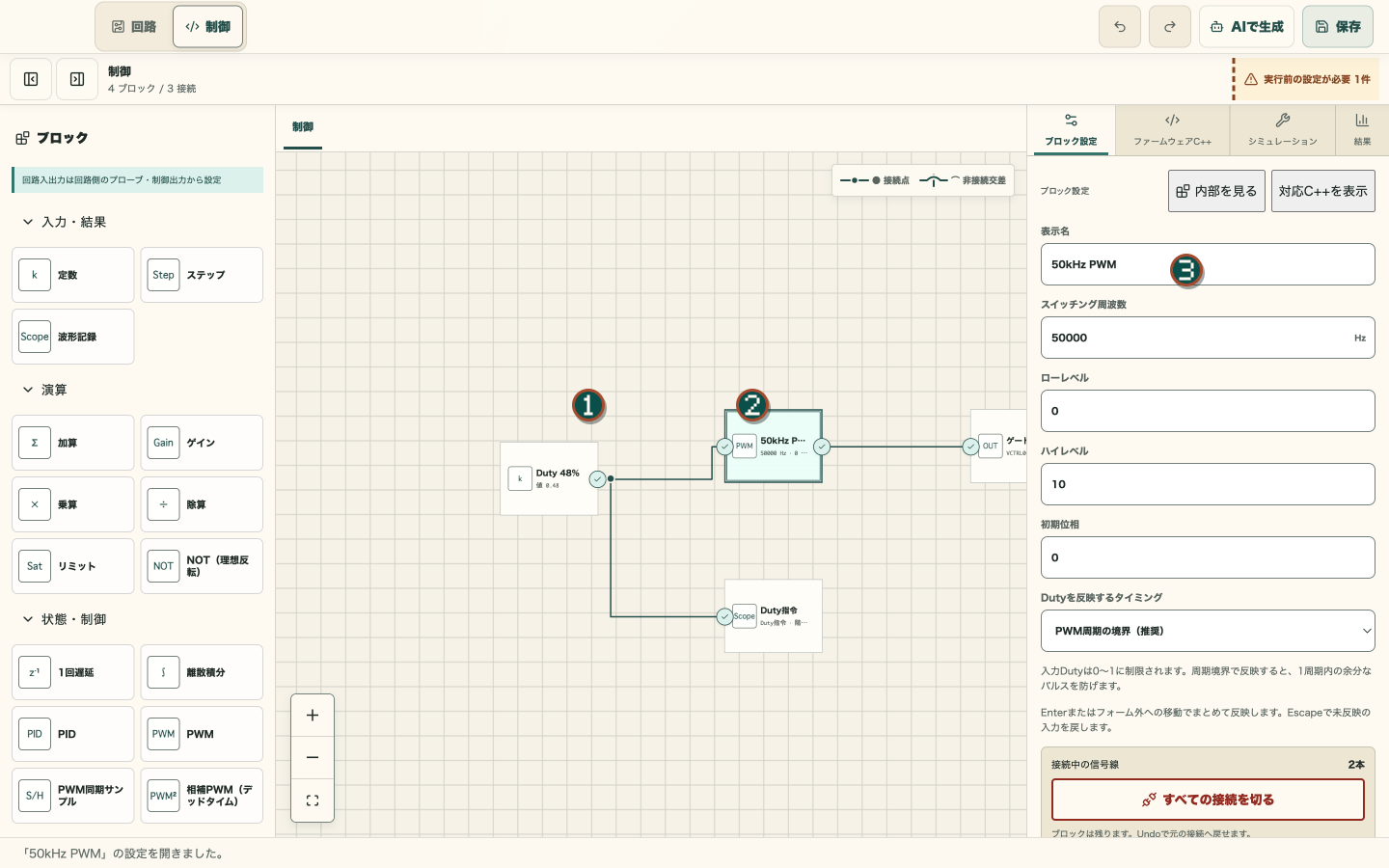
Task: Collapse the 演算 section
Action: tap(44, 390)
